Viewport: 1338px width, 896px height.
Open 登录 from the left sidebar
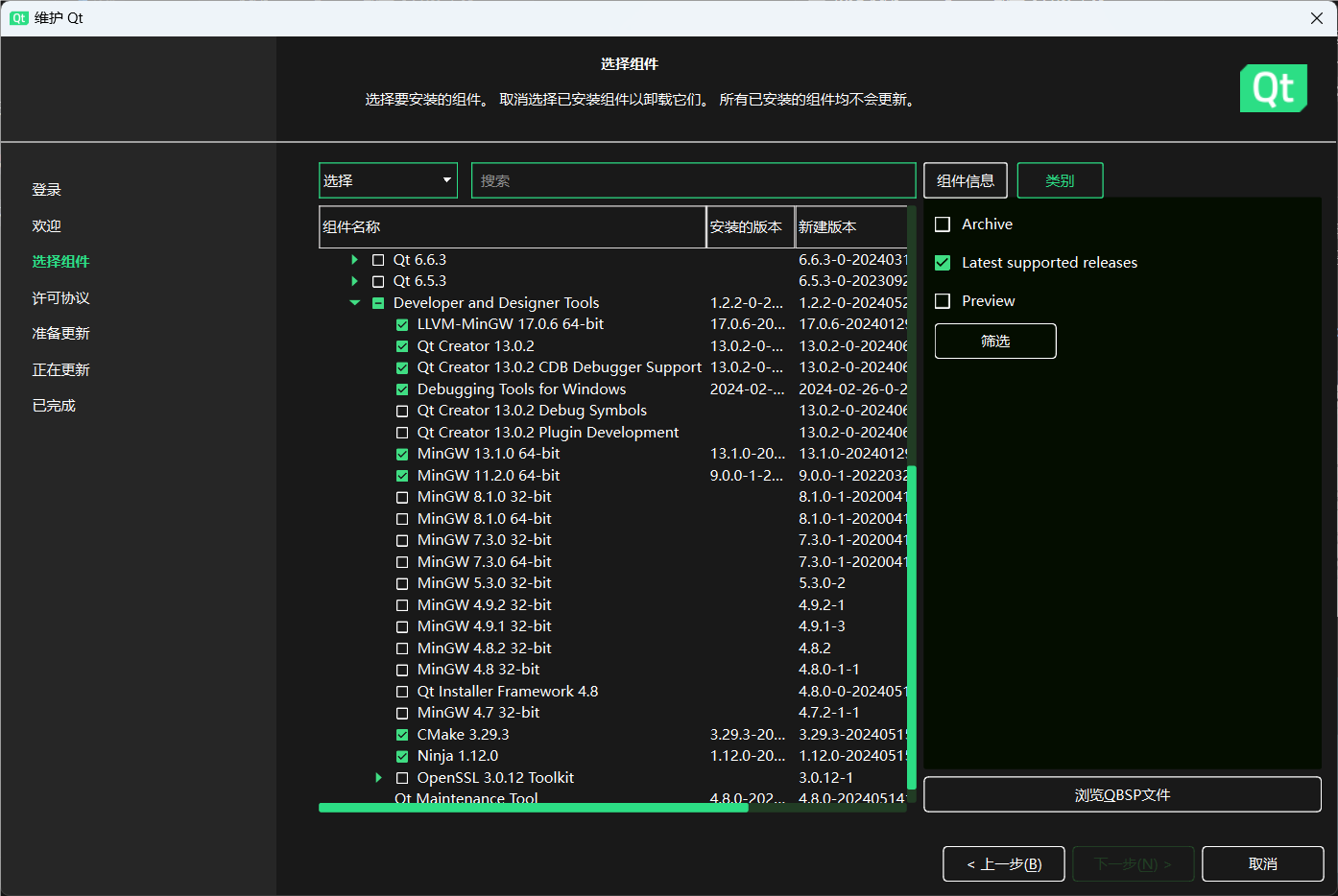coord(46,189)
